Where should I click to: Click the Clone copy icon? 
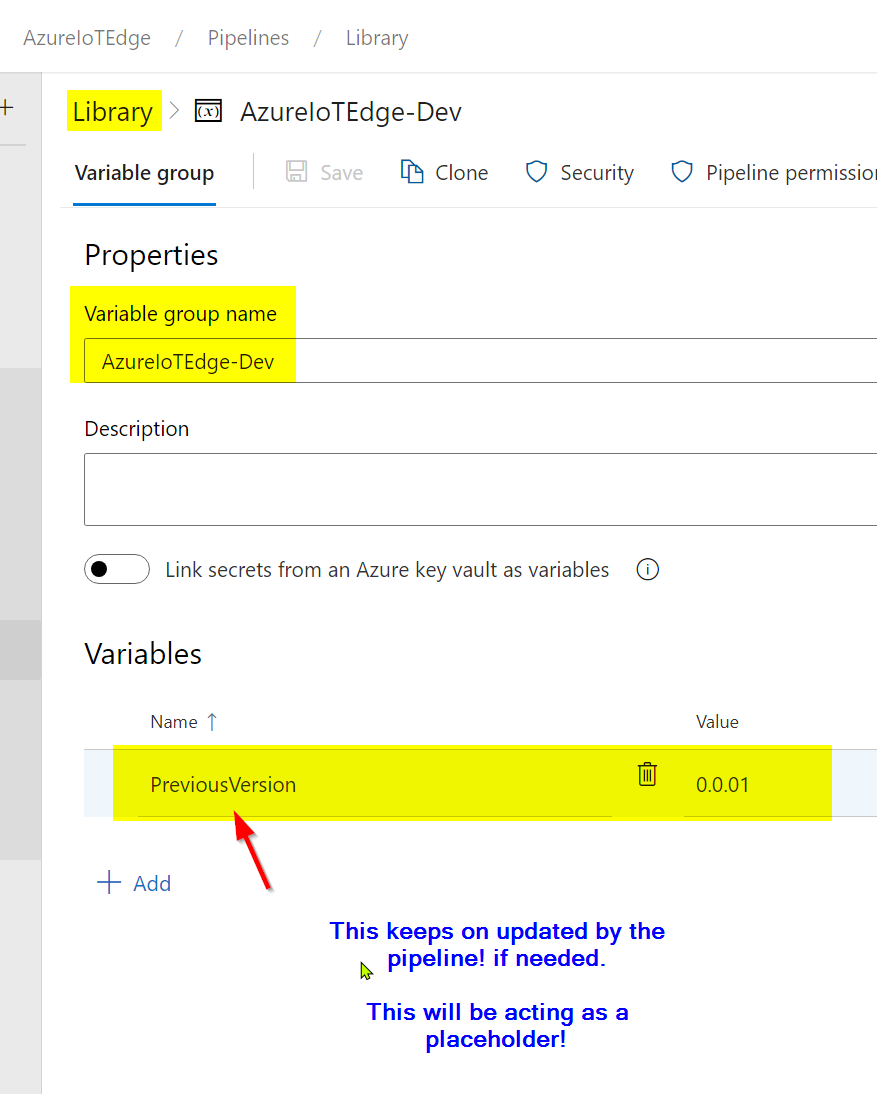412,172
